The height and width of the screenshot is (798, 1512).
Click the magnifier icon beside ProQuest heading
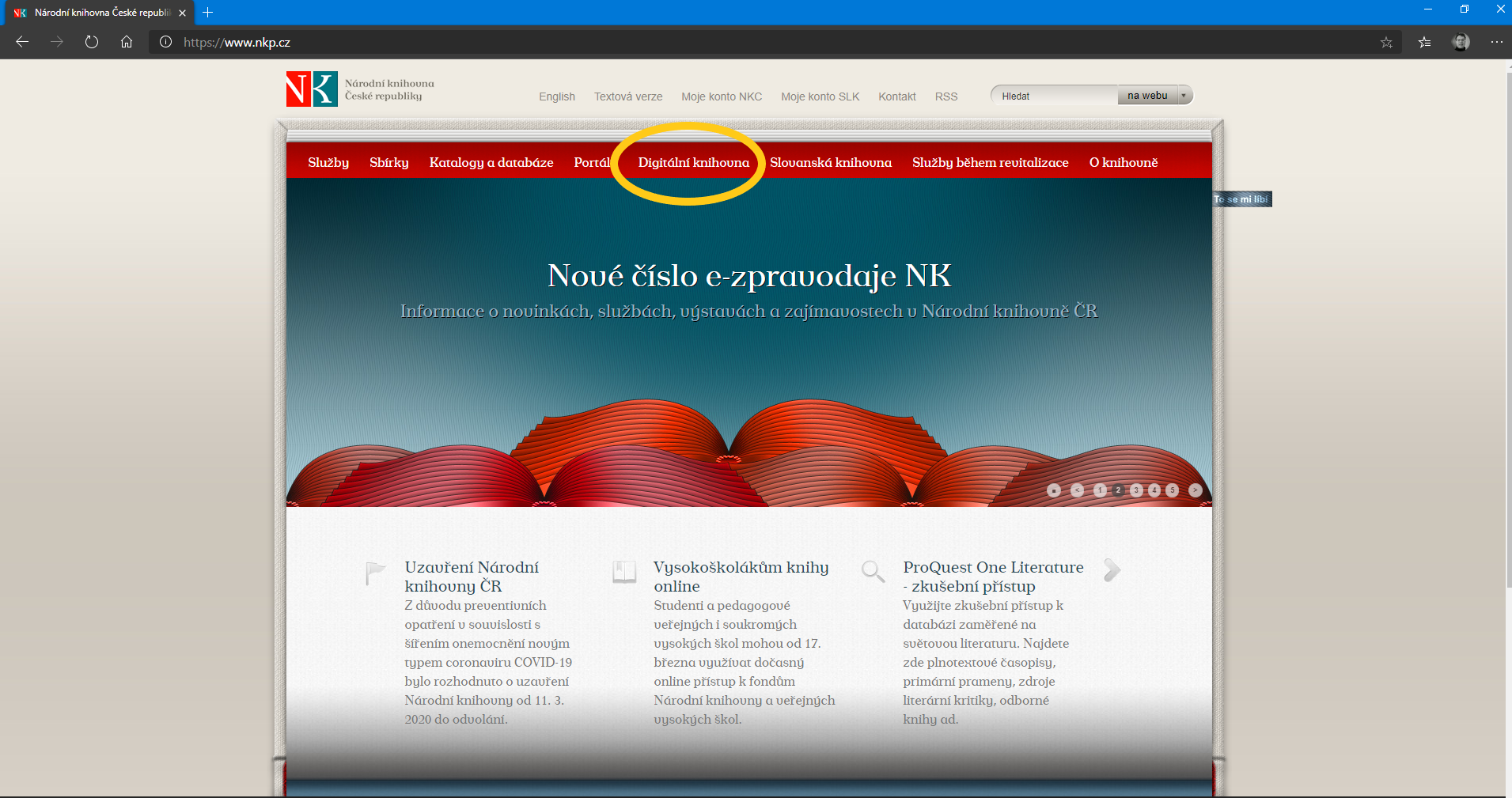click(x=873, y=571)
